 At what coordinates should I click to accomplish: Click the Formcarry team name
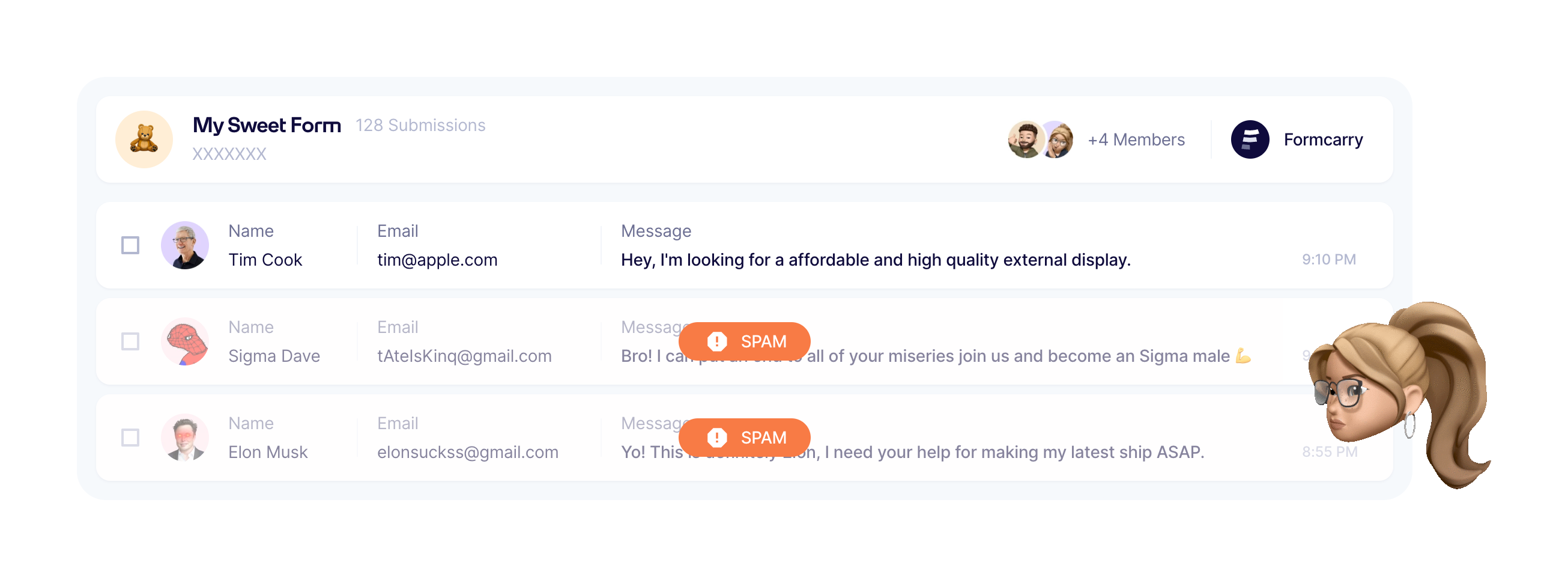click(1323, 139)
